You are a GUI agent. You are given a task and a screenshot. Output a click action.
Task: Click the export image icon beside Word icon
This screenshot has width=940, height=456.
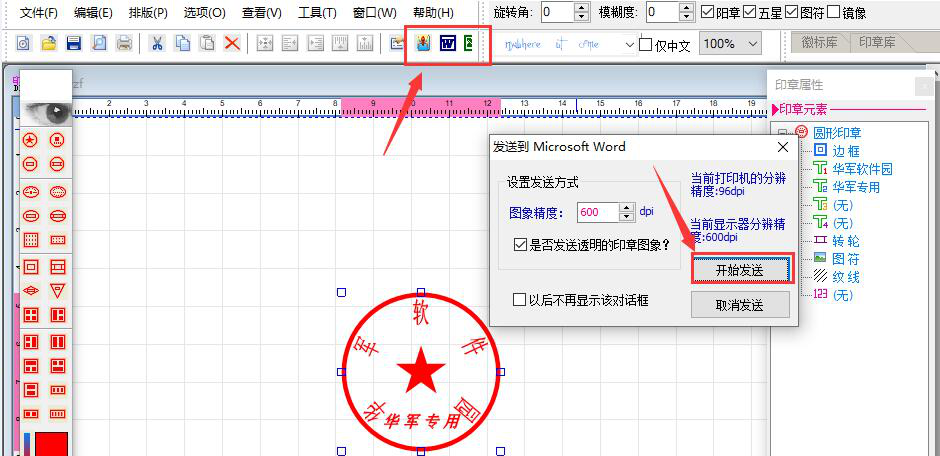coord(423,43)
